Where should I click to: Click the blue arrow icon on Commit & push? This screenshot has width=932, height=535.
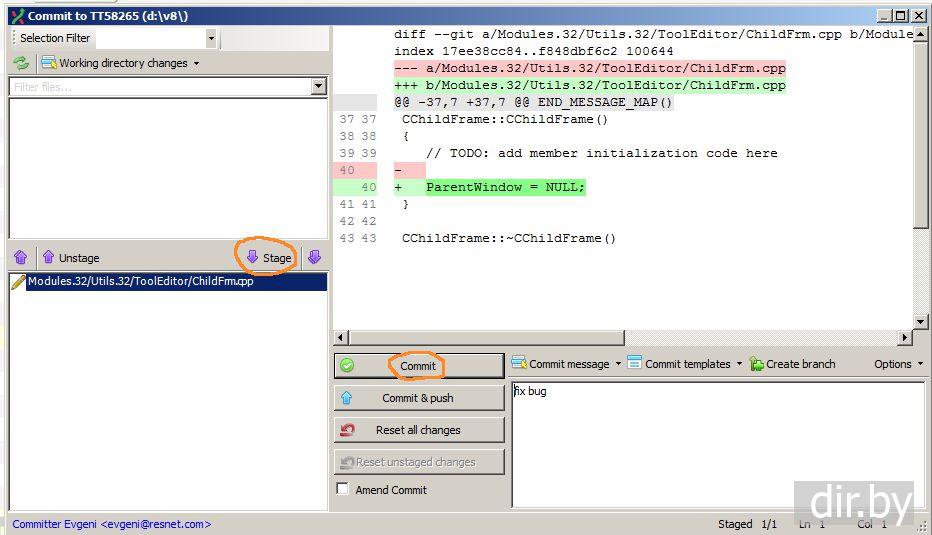tap(347, 398)
